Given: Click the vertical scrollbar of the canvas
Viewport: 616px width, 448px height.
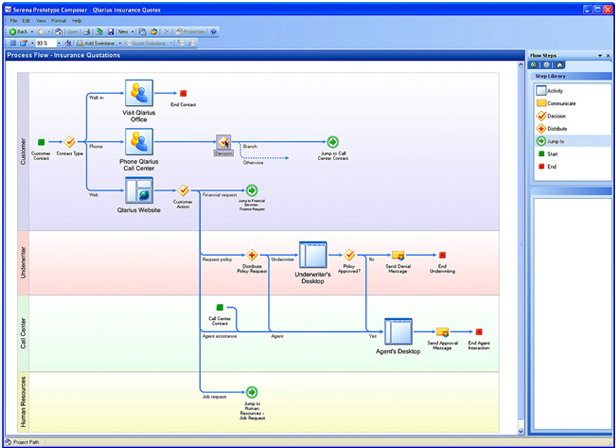Looking at the screenshot, I should pos(521,248).
